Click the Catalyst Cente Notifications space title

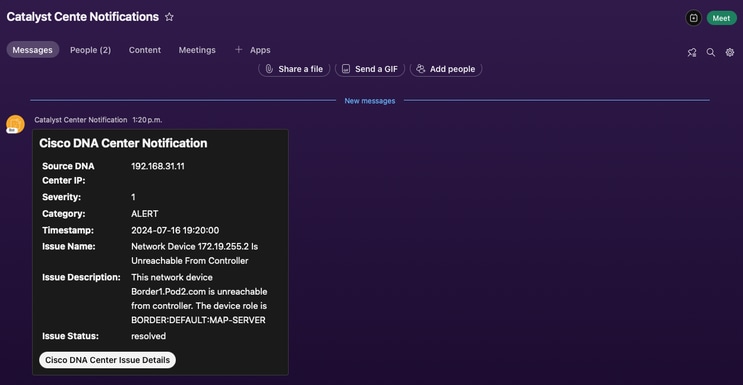[x=82, y=17]
